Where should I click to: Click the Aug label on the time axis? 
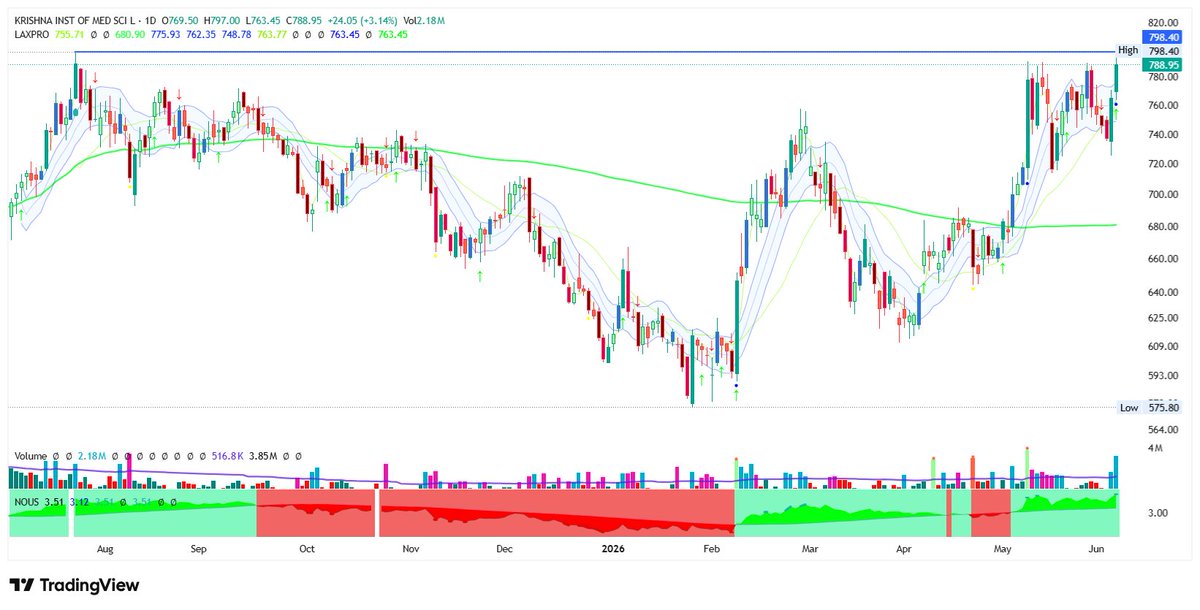click(x=105, y=549)
